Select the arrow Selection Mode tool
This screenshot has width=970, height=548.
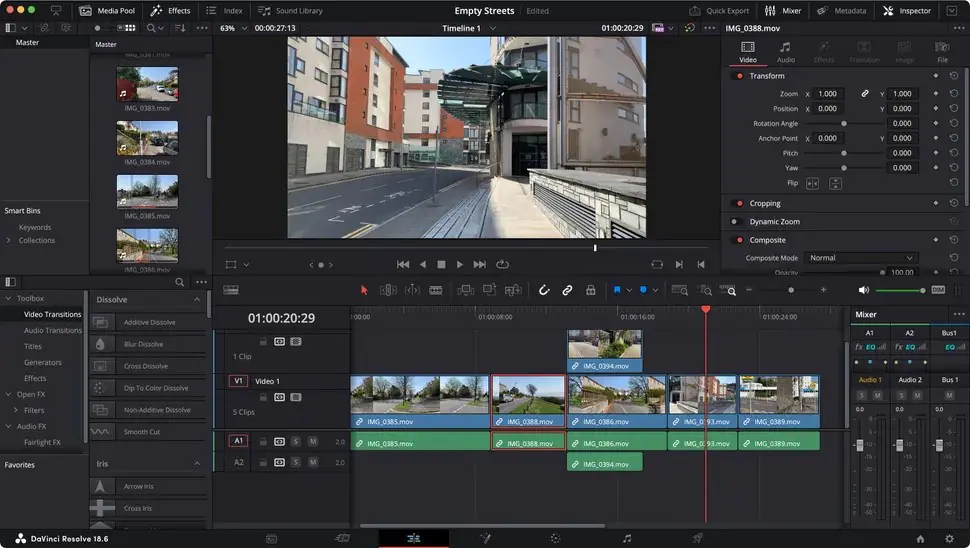[364, 290]
